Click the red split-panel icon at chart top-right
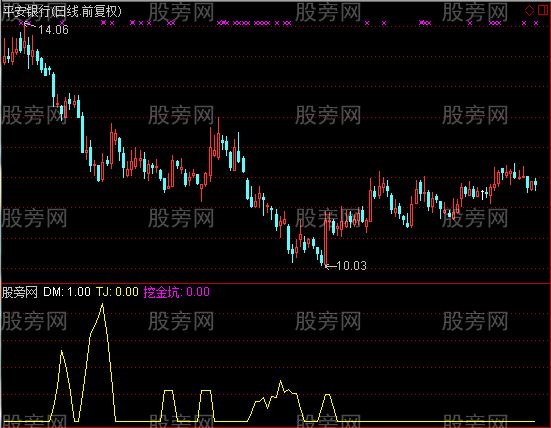The width and height of the screenshot is (551, 428). click(x=543, y=10)
